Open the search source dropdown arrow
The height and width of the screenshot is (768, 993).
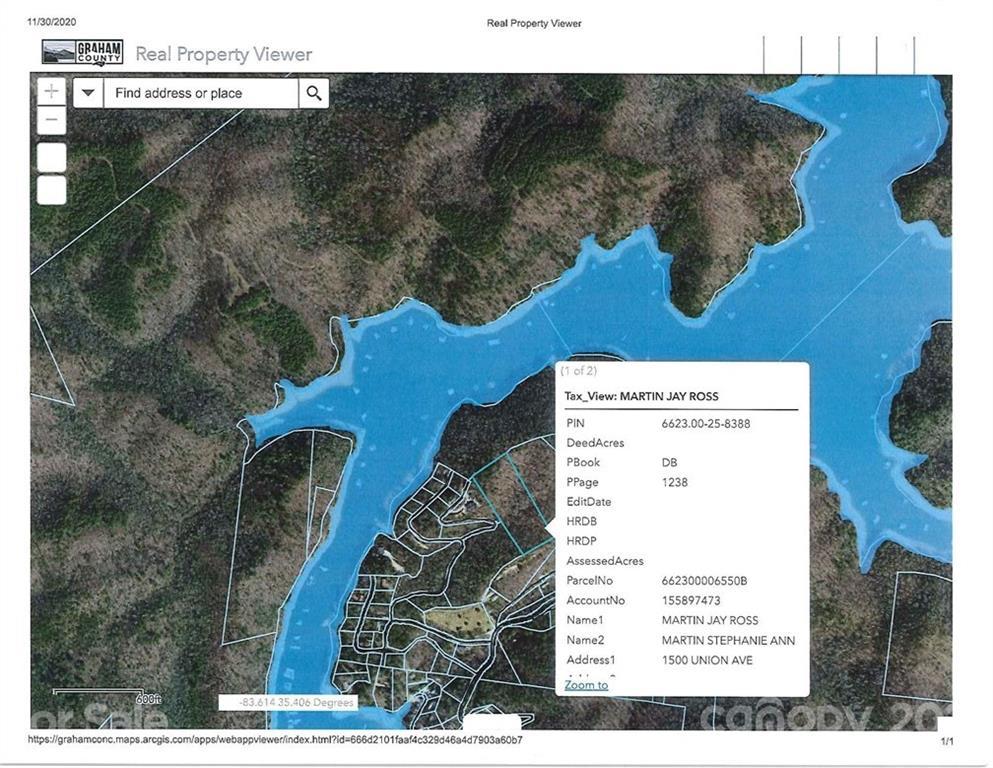[x=88, y=93]
